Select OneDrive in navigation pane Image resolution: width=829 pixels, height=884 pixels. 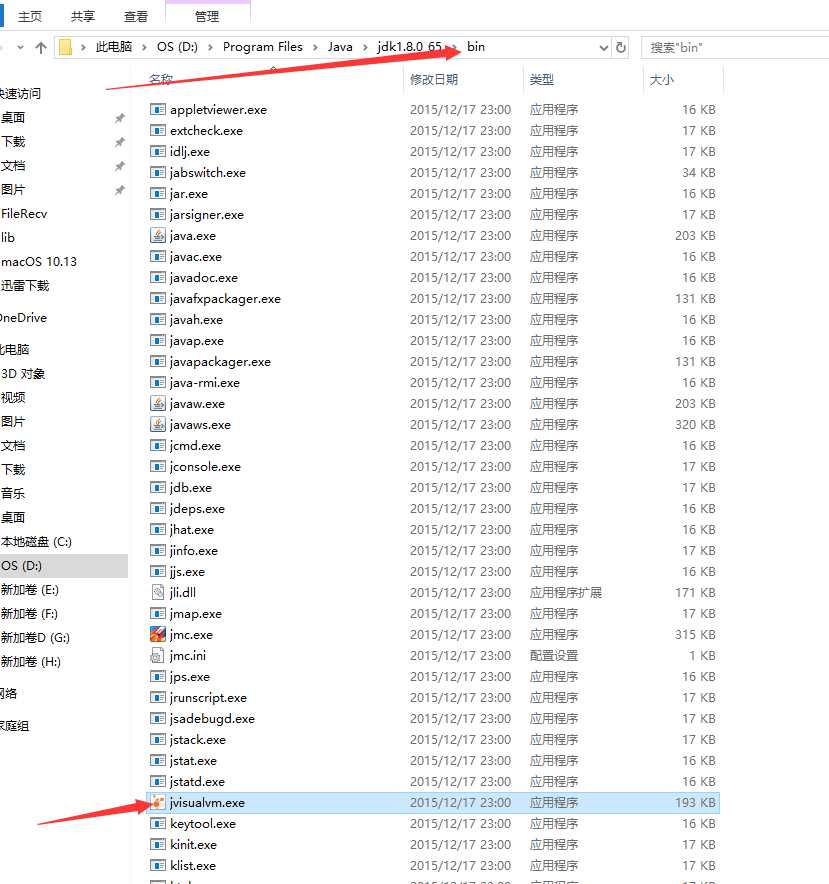(x=23, y=318)
